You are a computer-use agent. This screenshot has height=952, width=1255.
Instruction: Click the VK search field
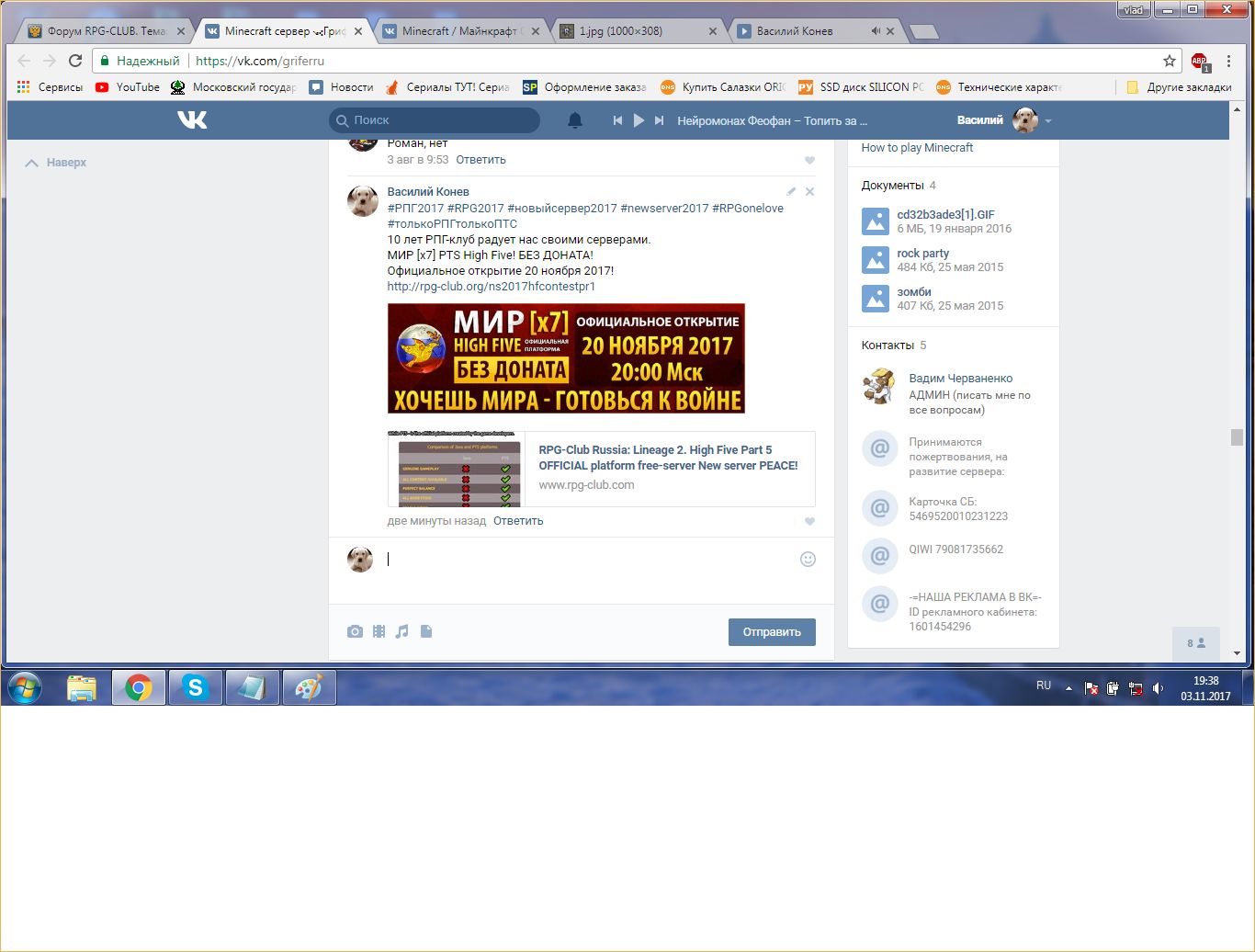click(x=435, y=120)
